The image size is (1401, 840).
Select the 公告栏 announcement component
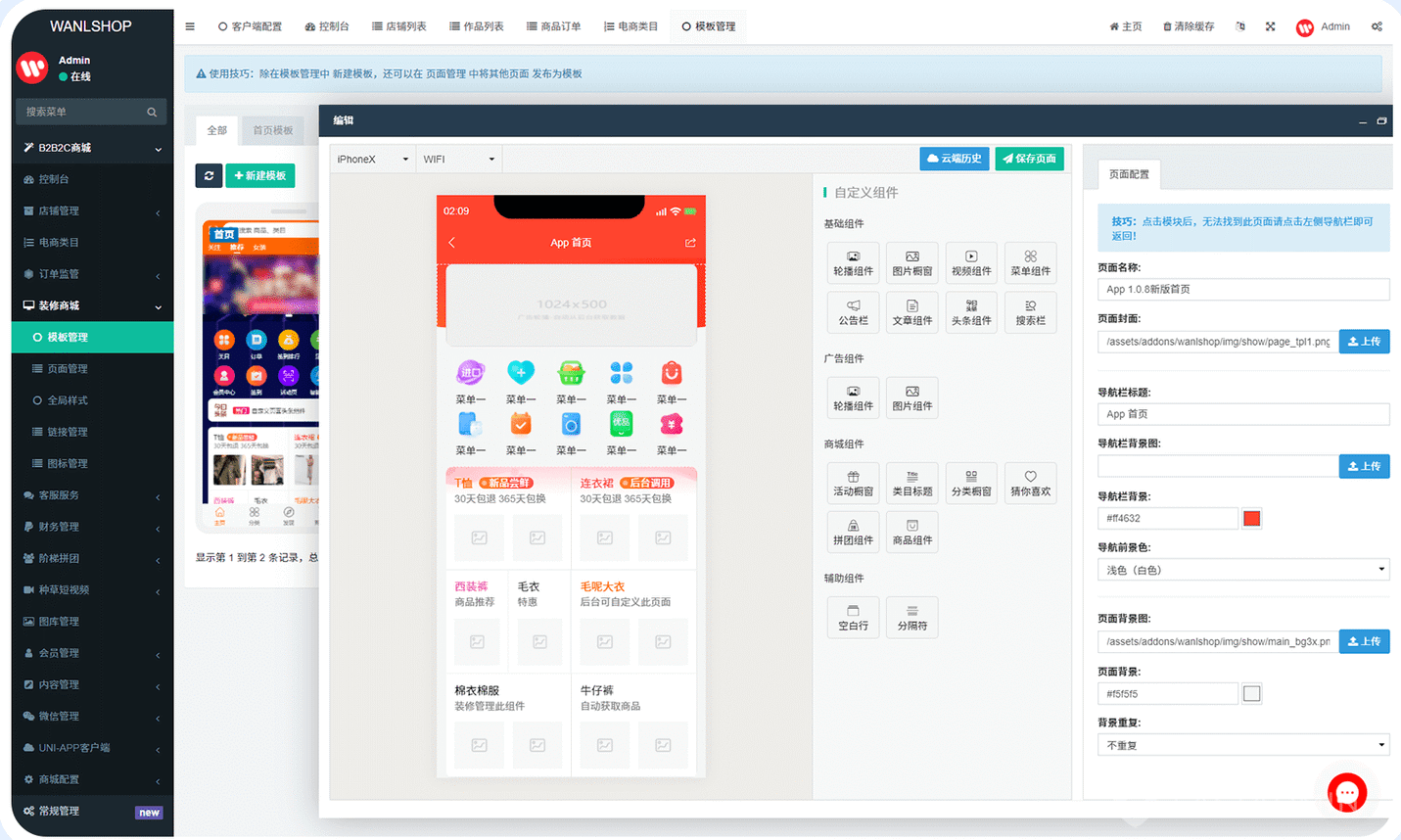tap(853, 312)
